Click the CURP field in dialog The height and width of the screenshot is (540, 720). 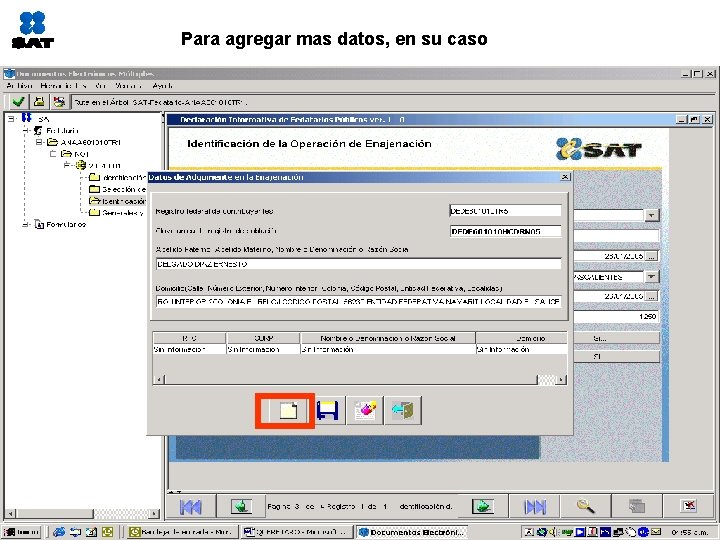click(x=505, y=231)
